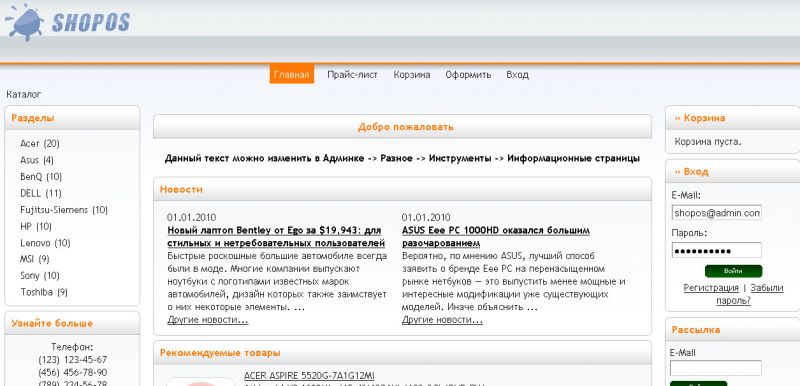
Task: View the Lenovo (10) category
Action: 45,243
